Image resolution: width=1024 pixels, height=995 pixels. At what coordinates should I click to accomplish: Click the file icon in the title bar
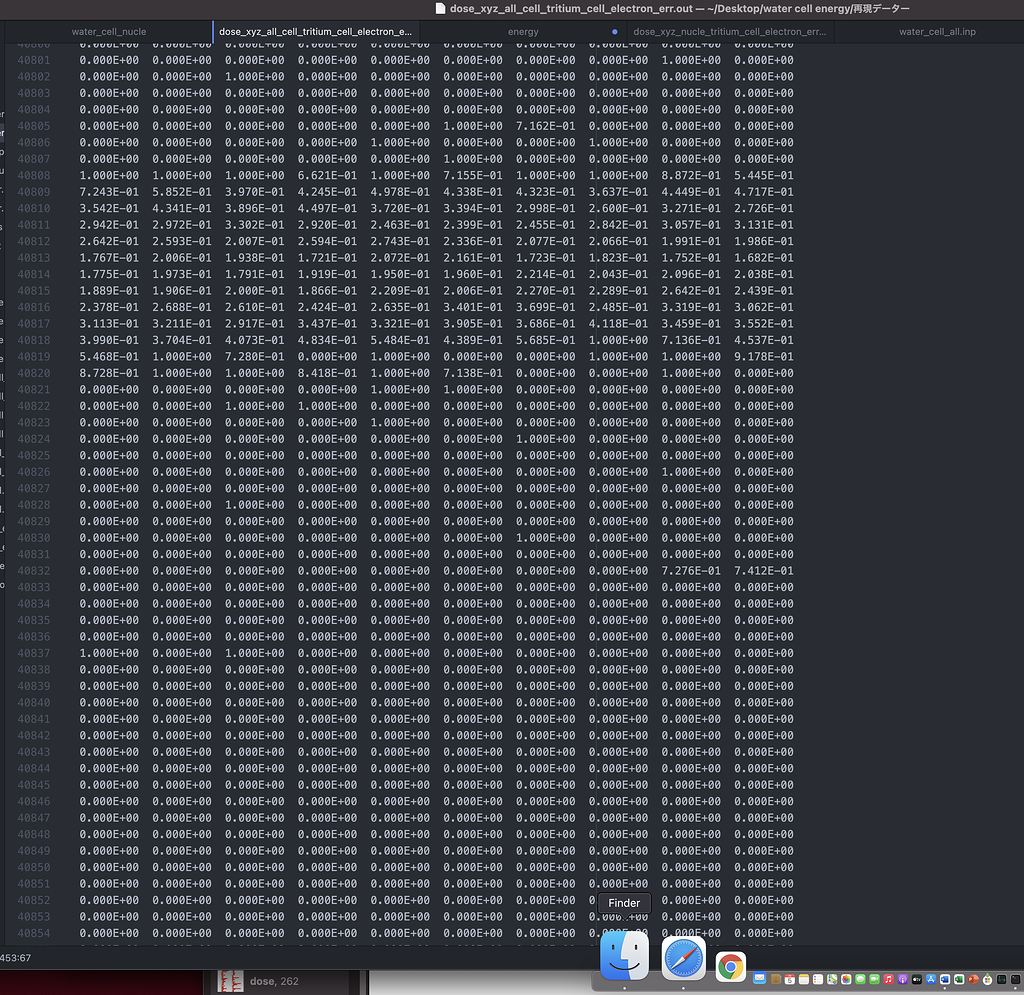[441, 9]
